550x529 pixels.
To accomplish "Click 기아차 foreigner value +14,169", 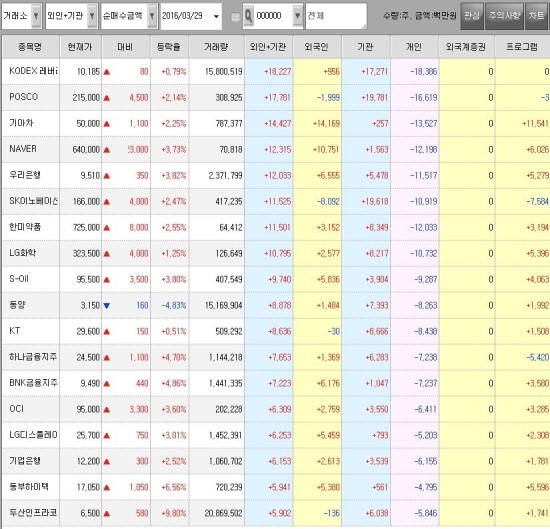I will (x=326, y=123).
